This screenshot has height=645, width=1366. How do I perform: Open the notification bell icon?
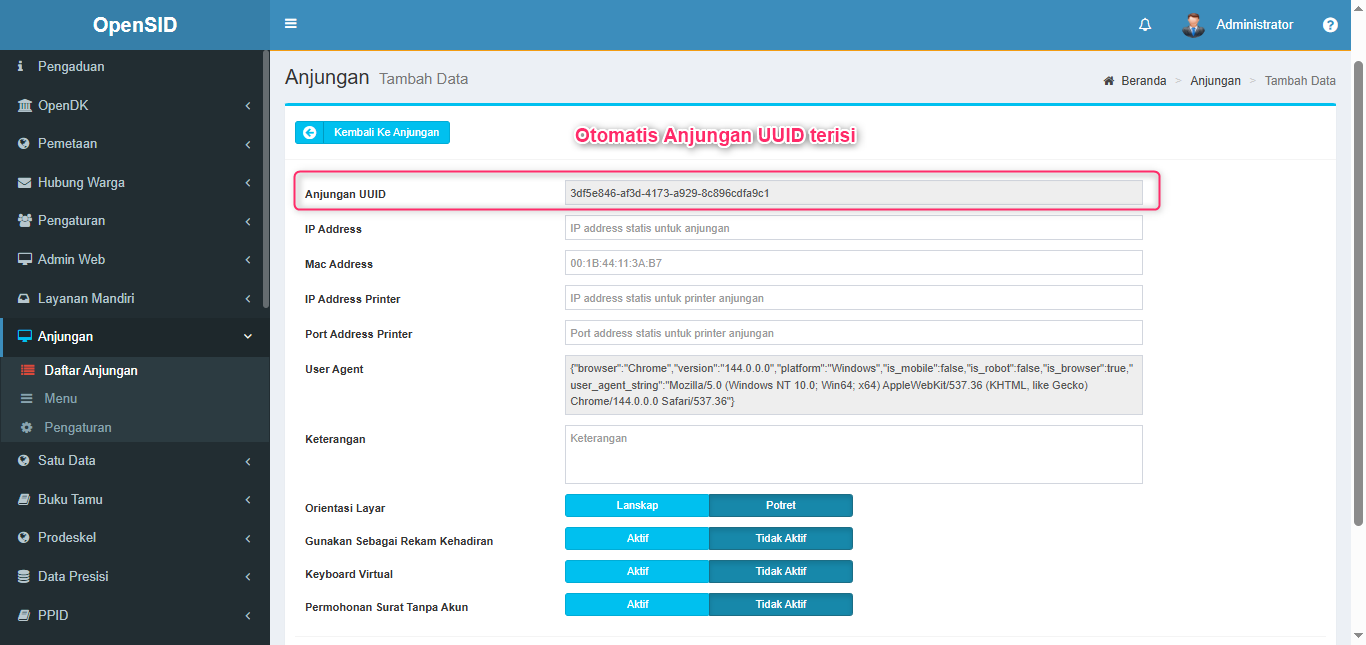click(x=1145, y=25)
